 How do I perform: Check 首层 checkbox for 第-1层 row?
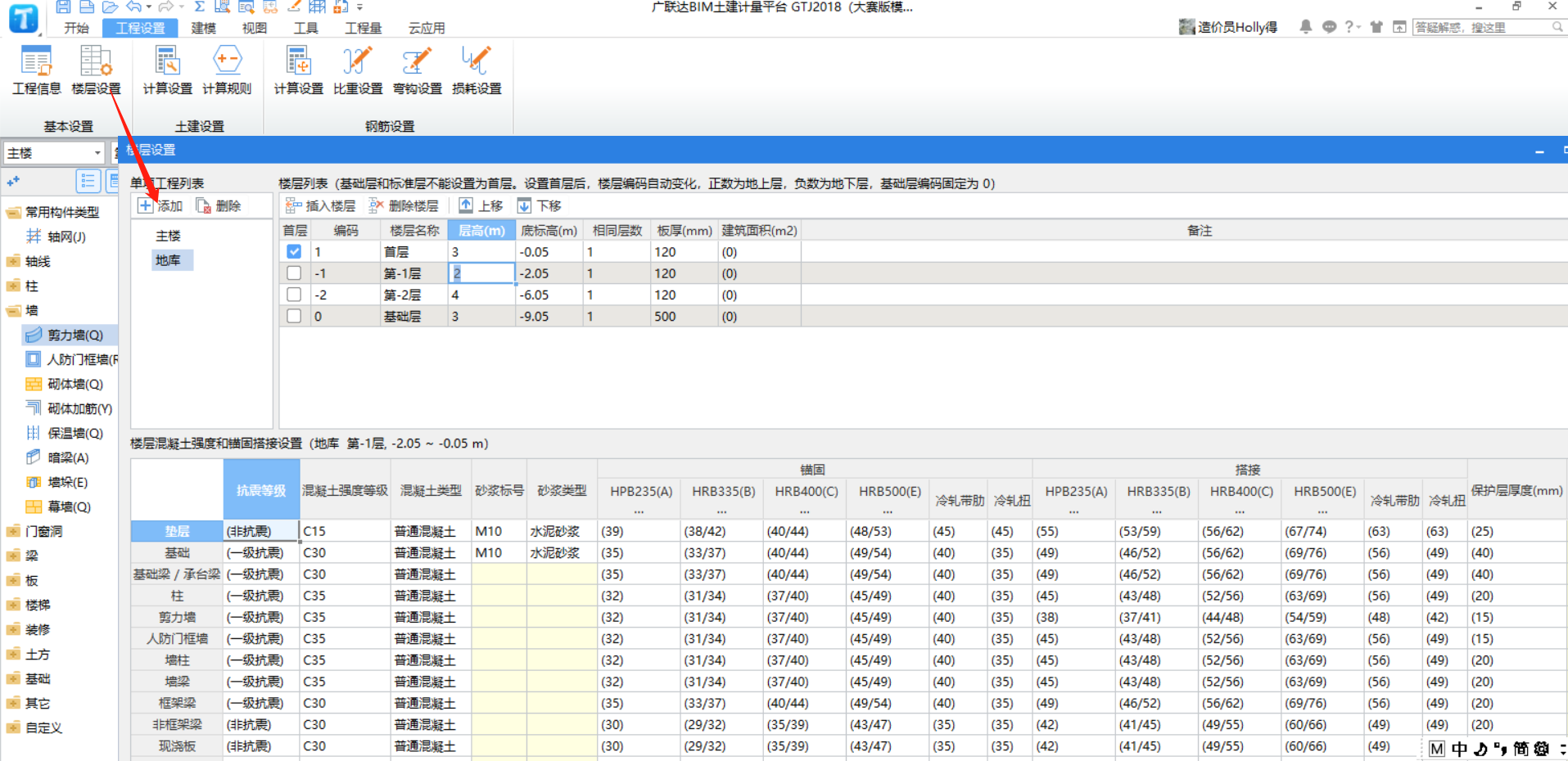point(294,273)
